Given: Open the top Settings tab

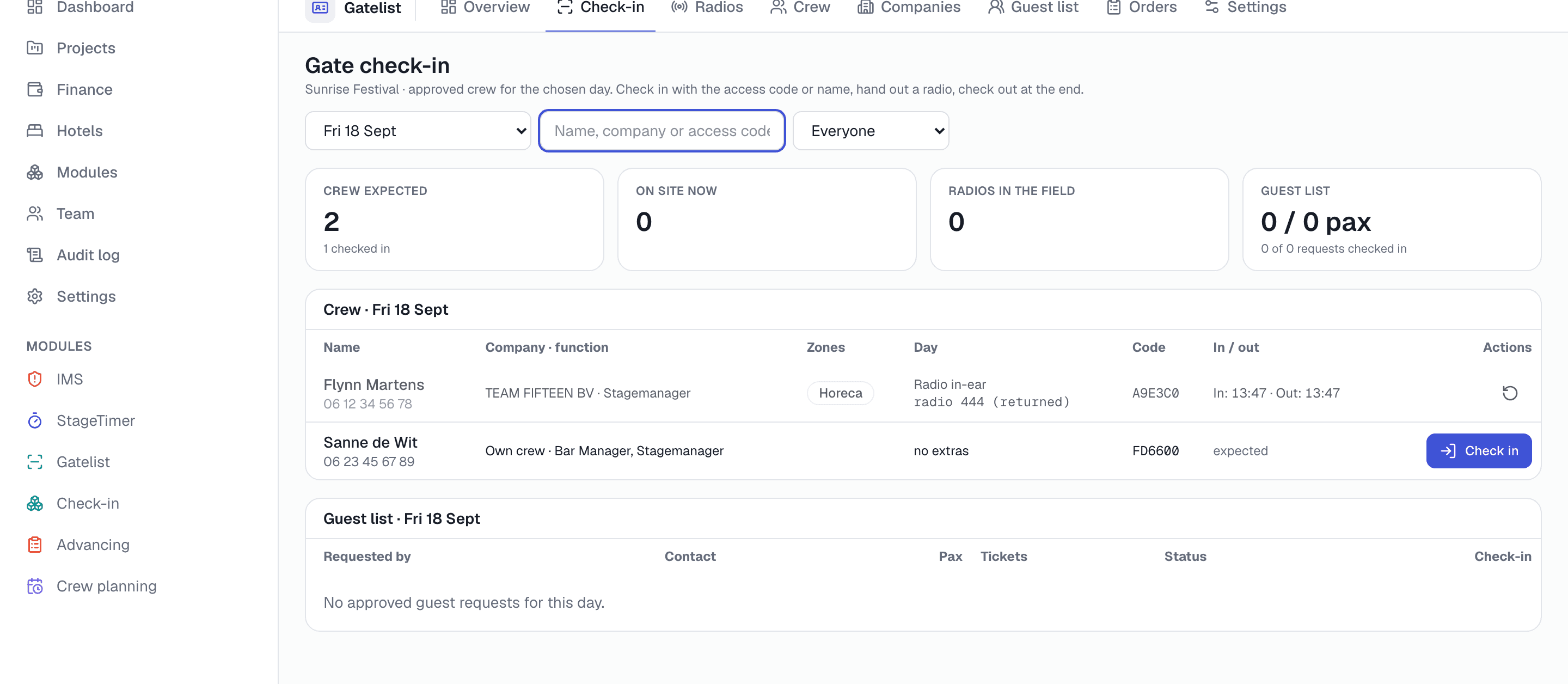Looking at the screenshot, I should 1245,7.
